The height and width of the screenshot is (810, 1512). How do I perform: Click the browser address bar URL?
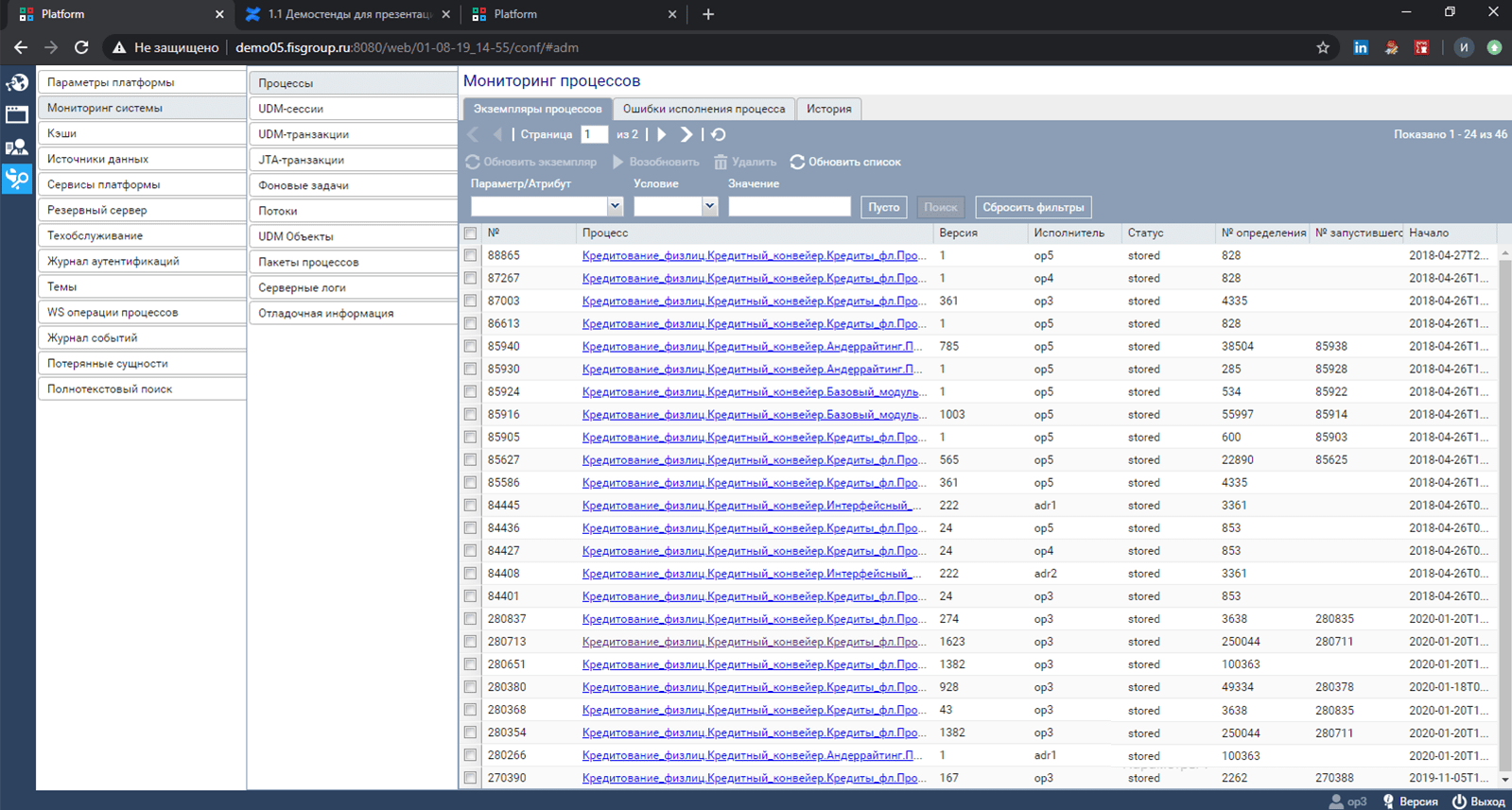pos(407,47)
